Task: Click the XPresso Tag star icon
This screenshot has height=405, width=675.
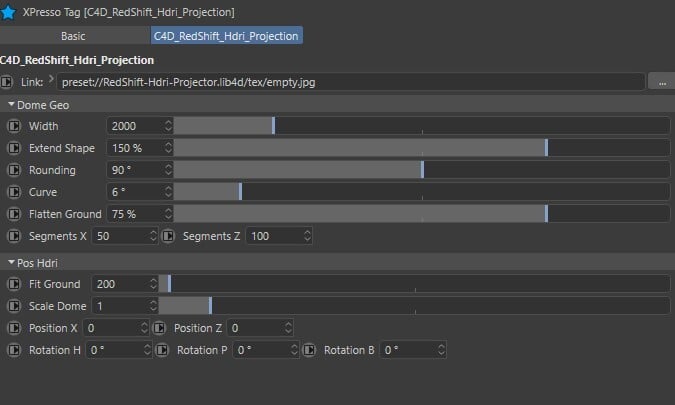Action: click(x=7, y=12)
